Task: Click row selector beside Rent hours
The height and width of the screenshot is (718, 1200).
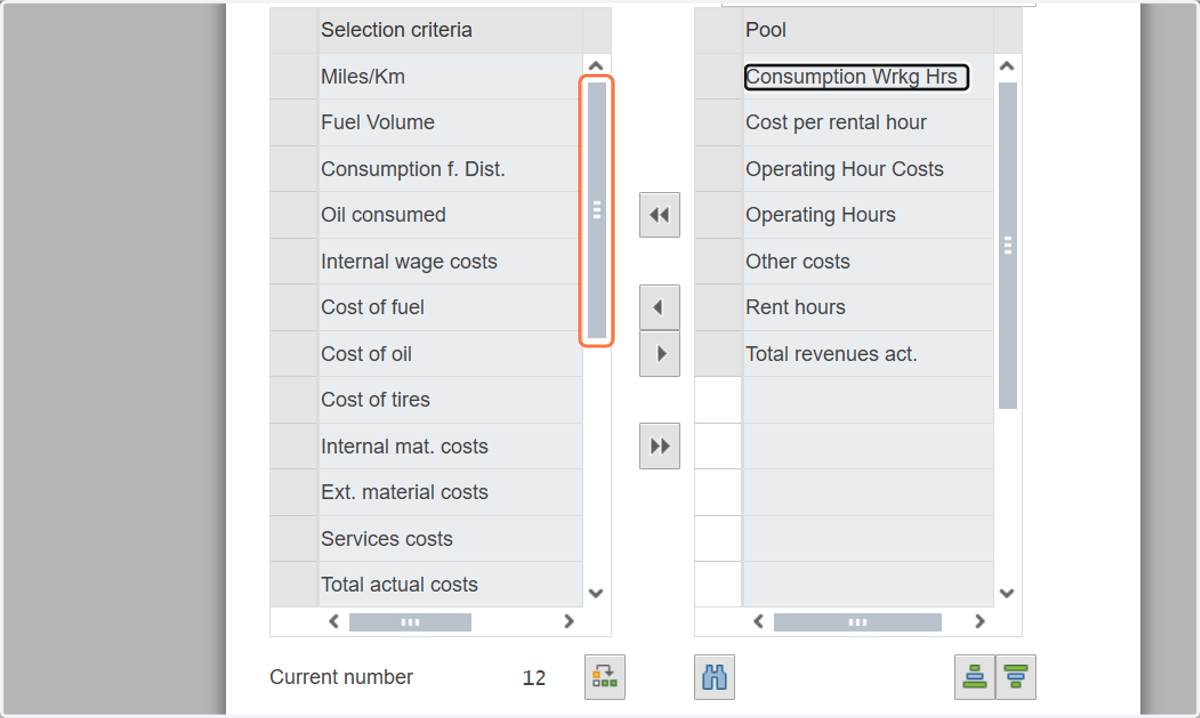Action: [718, 308]
